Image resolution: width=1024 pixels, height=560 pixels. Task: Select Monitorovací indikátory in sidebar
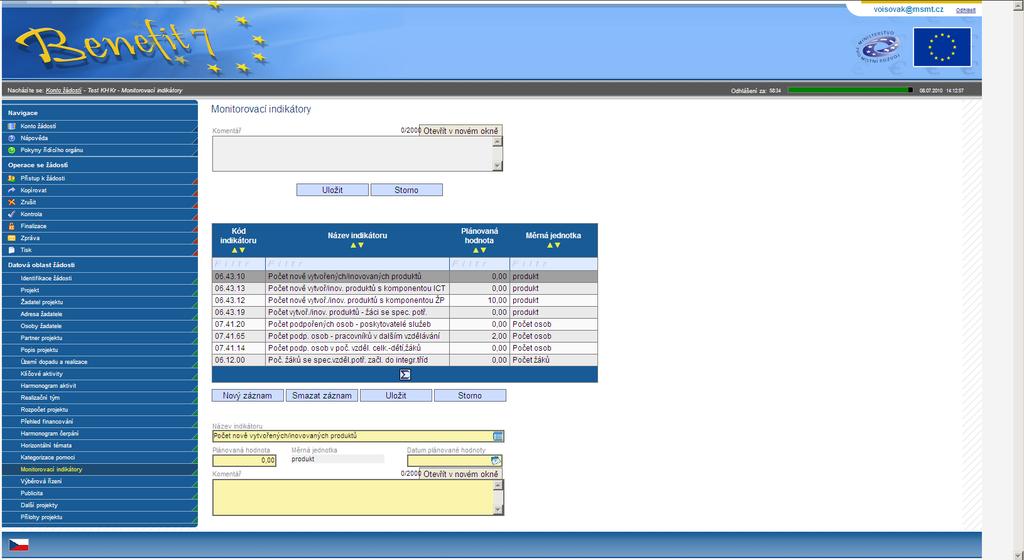[52, 469]
